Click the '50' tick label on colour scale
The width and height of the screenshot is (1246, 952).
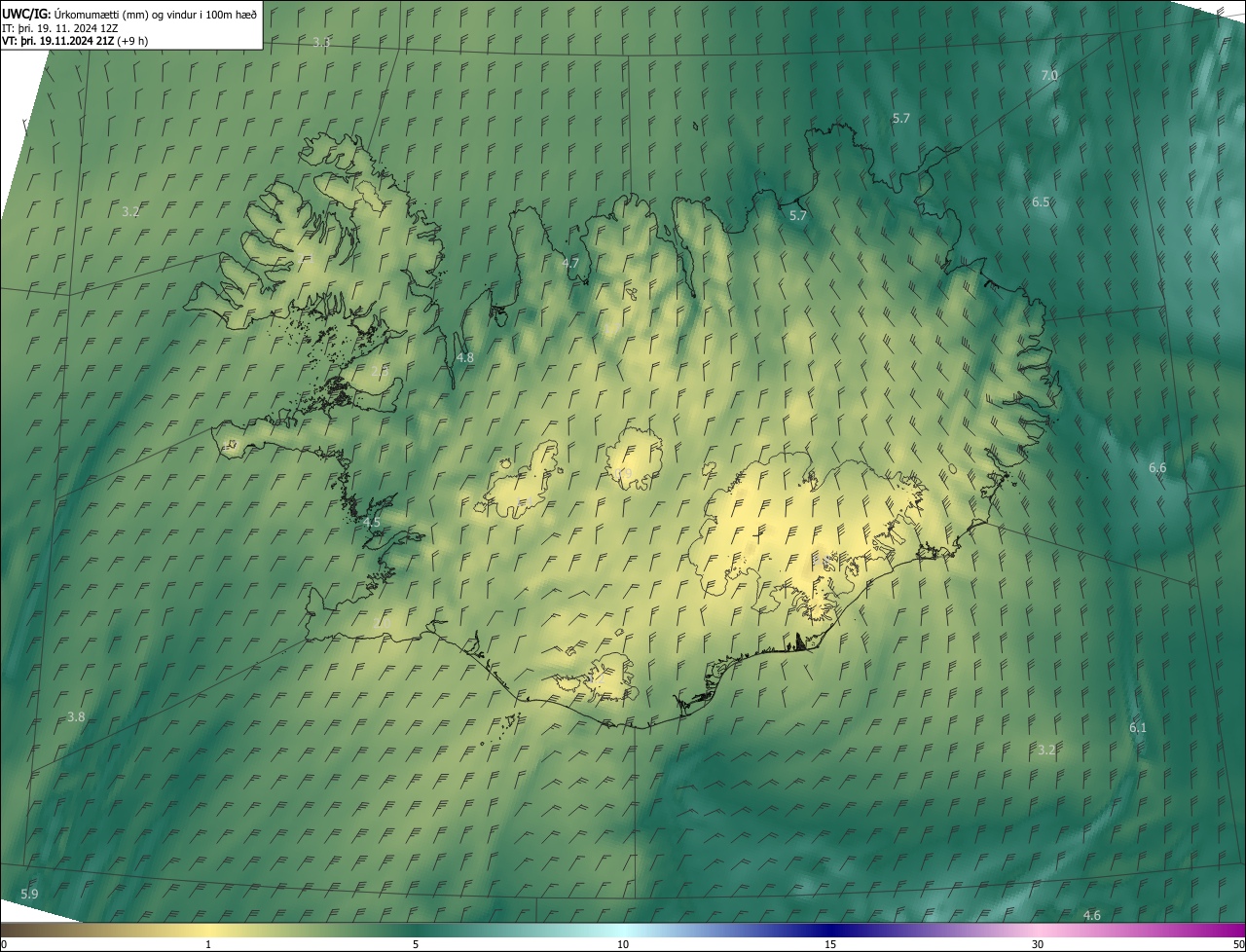pyautogui.click(x=1237, y=944)
